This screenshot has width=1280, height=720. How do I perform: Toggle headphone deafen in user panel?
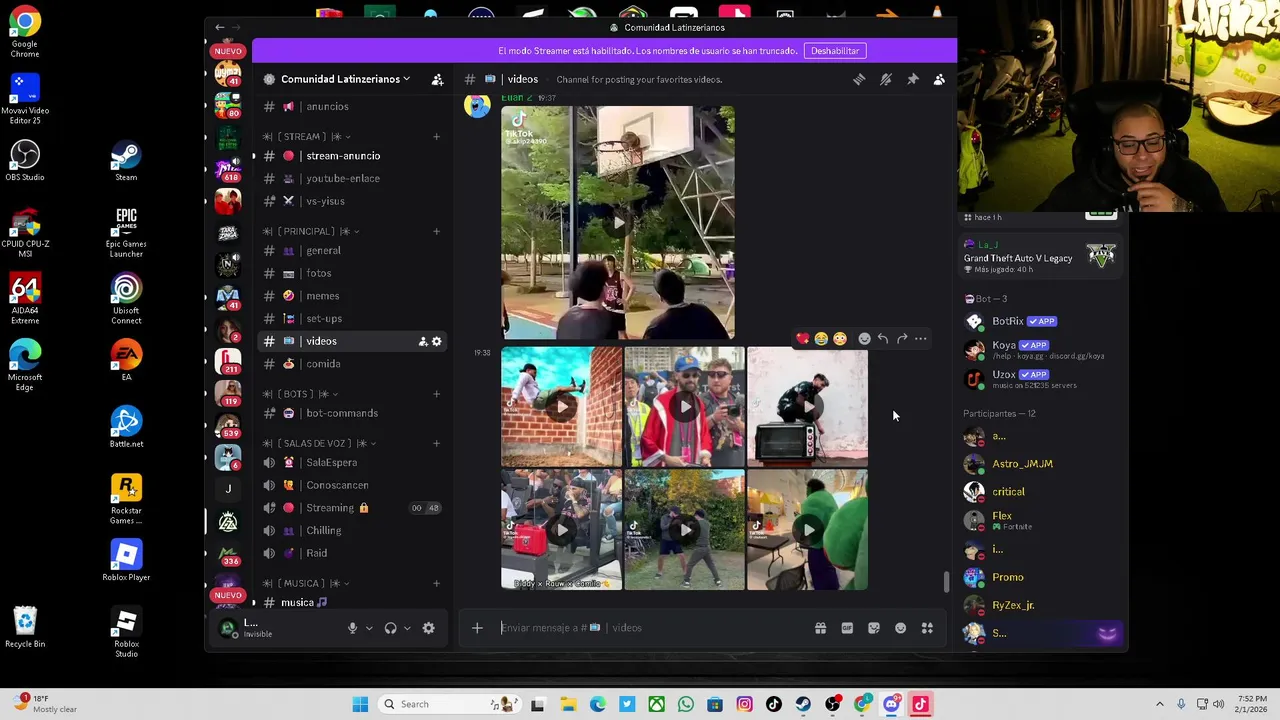tap(390, 628)
